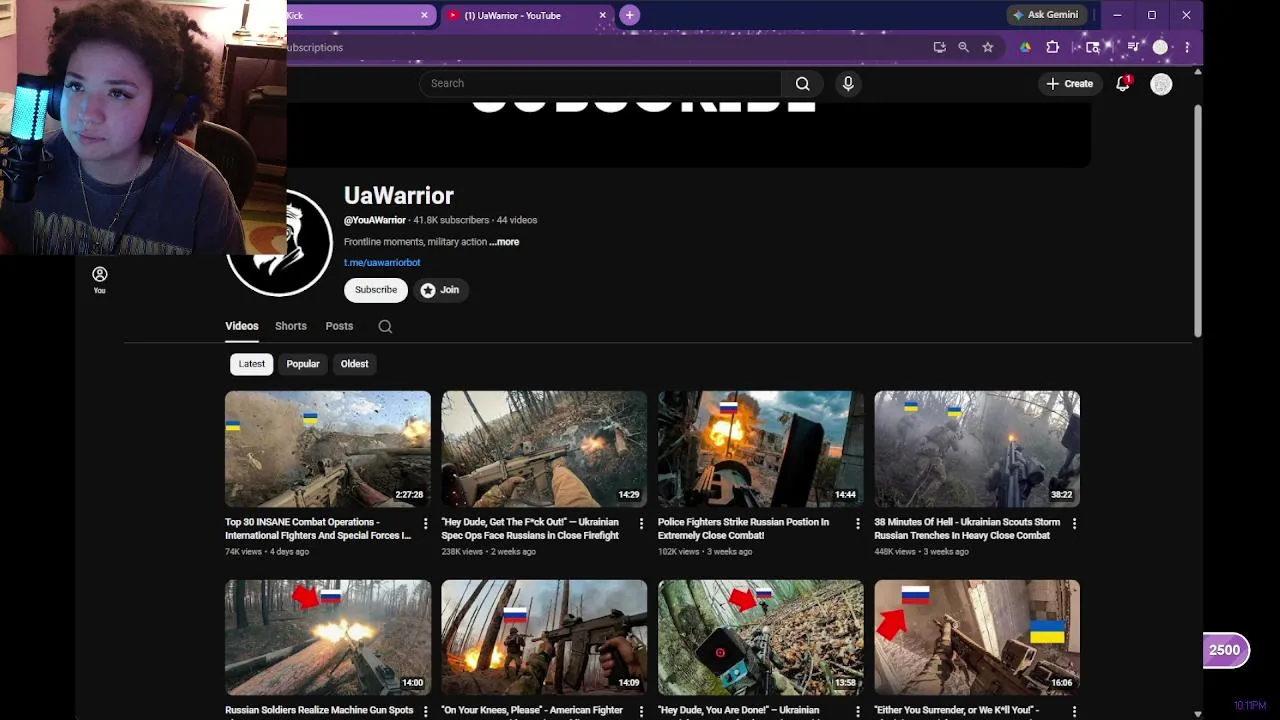Screen dimensions: 1280x720
Task: Open Chrome three-dot menu
Action: coord(1187,47)
